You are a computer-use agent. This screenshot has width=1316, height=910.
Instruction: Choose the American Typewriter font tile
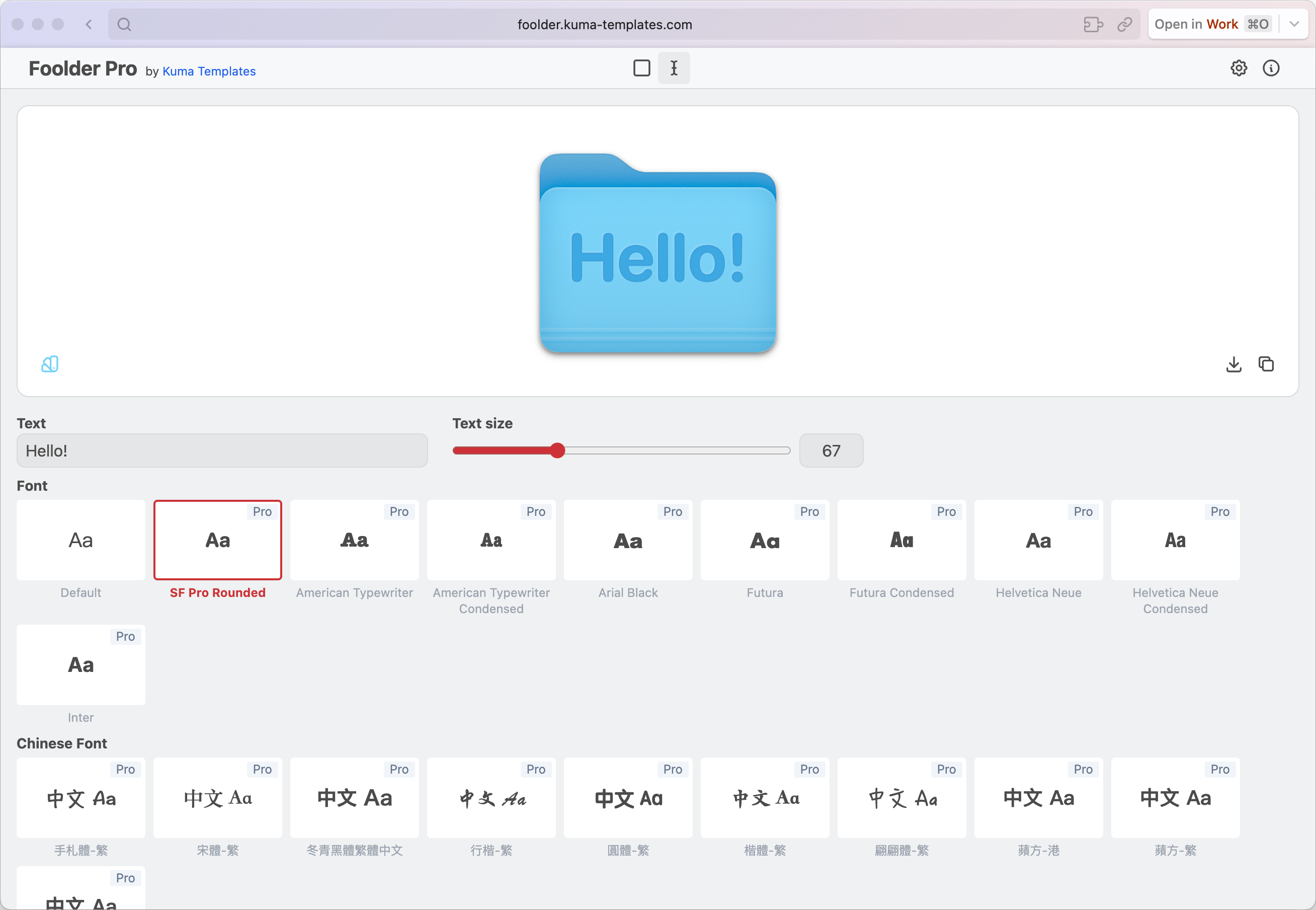pos(355,540)
